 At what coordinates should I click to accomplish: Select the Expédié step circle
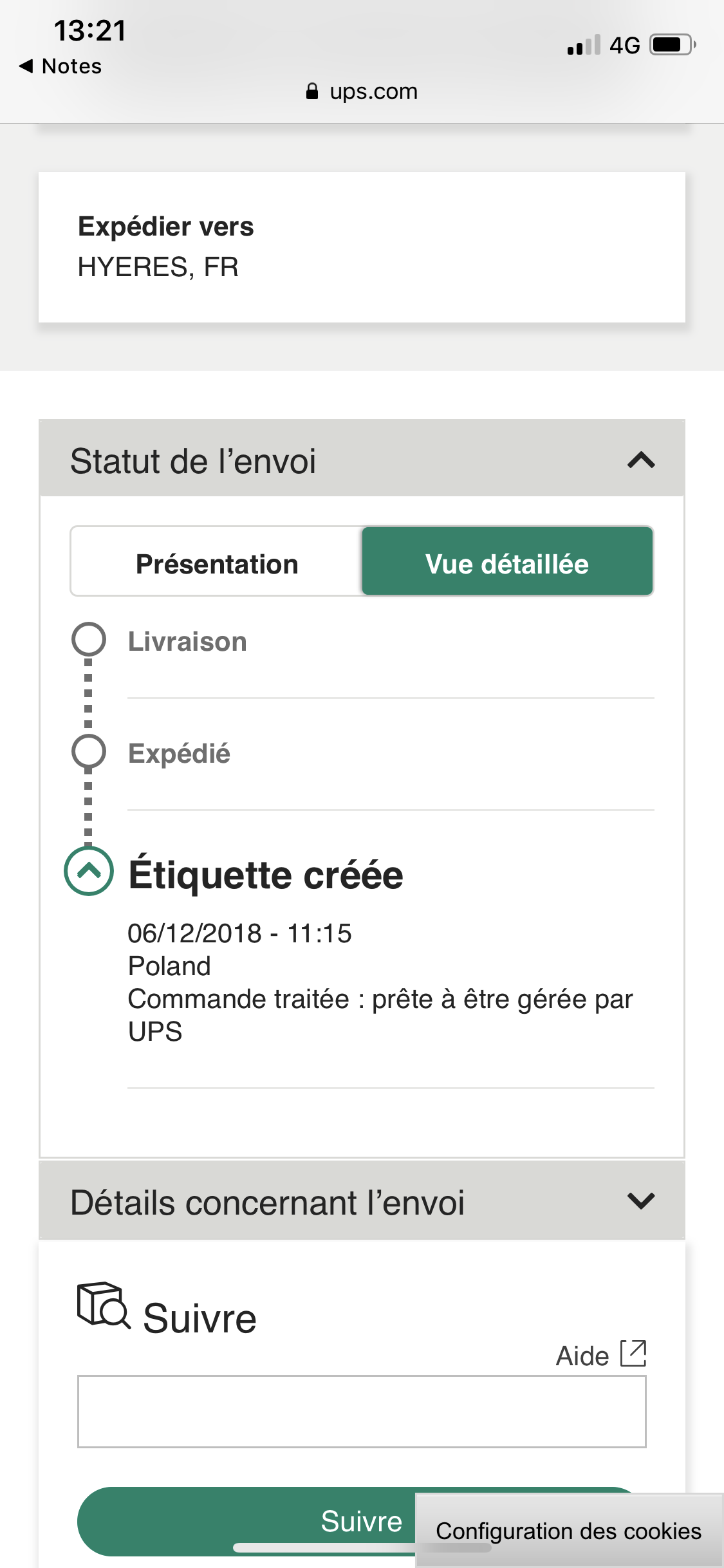coord(88,751)
